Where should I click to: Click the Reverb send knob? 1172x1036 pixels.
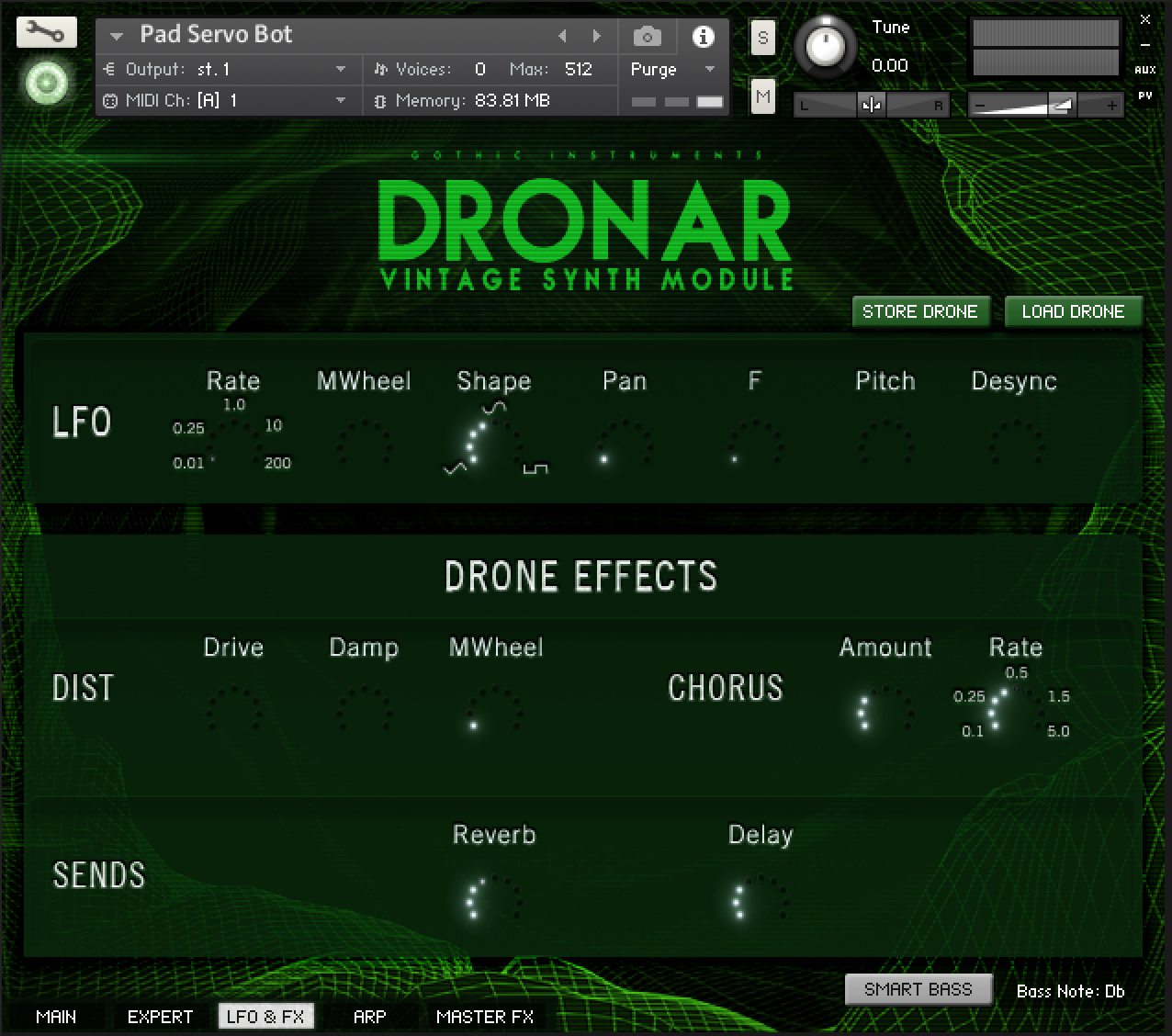point(493,898)
